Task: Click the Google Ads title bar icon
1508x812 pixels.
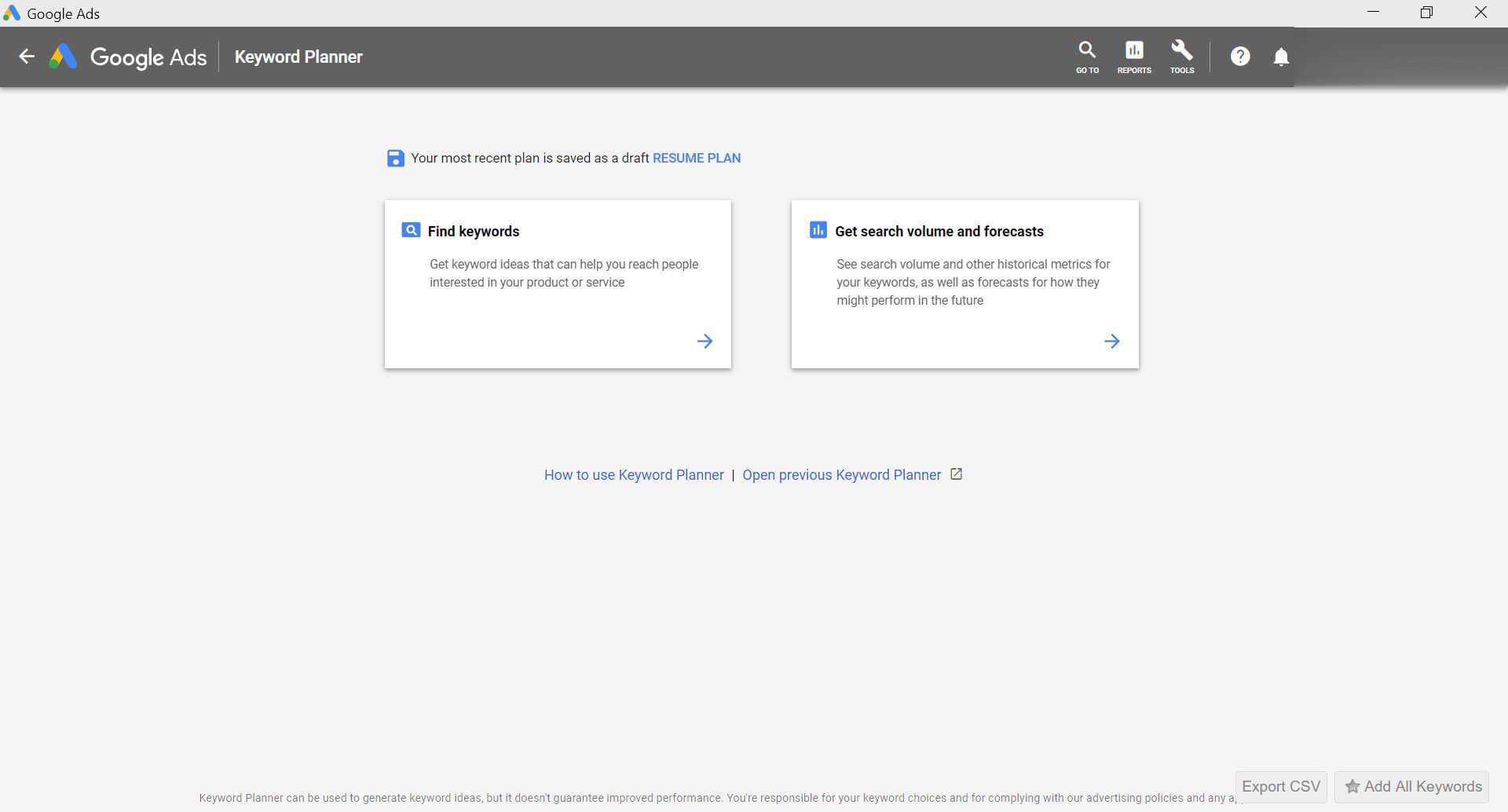Action: tap(11, 13)
